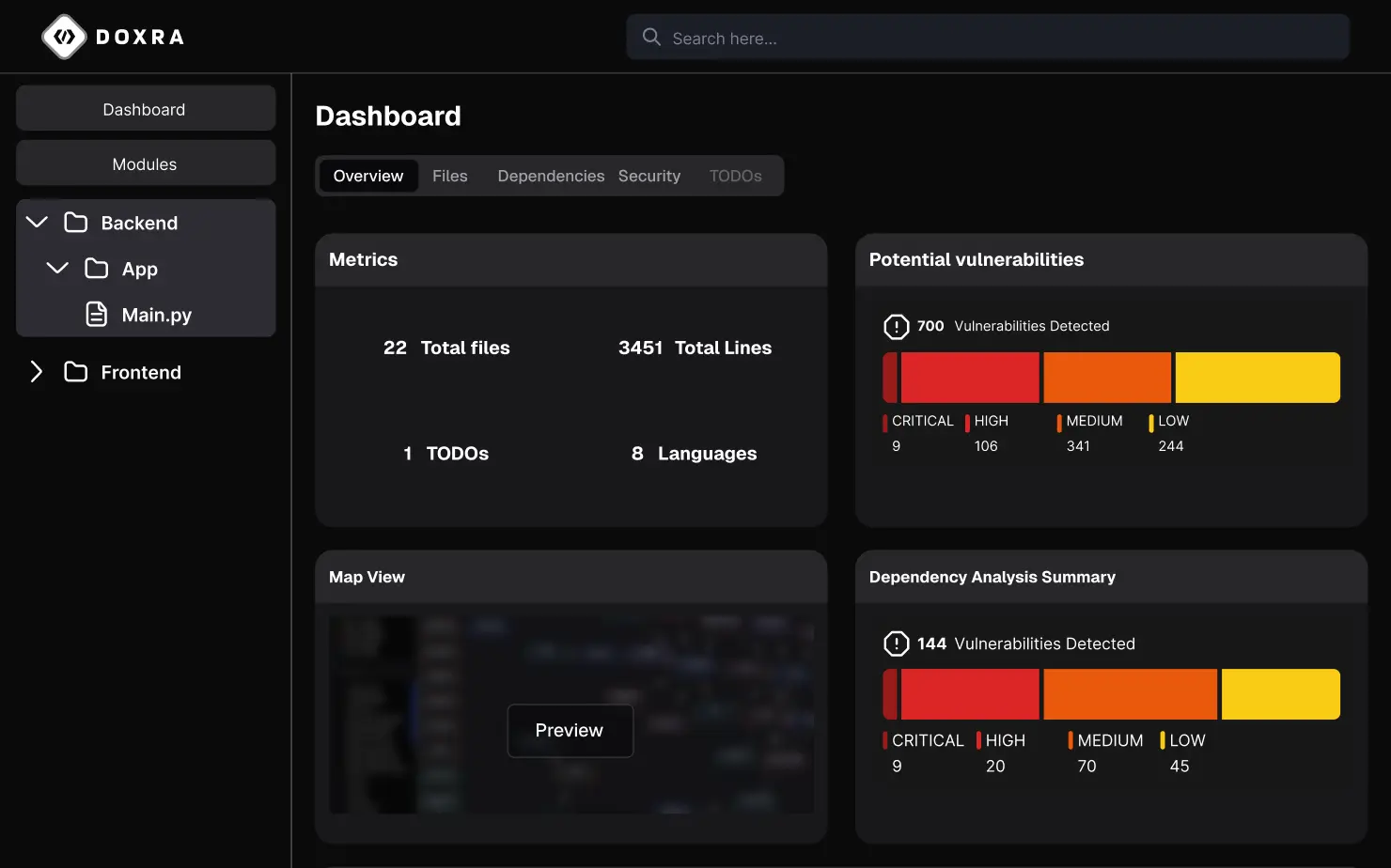Viewport: 1391px width, 868px height.
Task: Open the Dependencies tab
Action: tap(551, 176)
